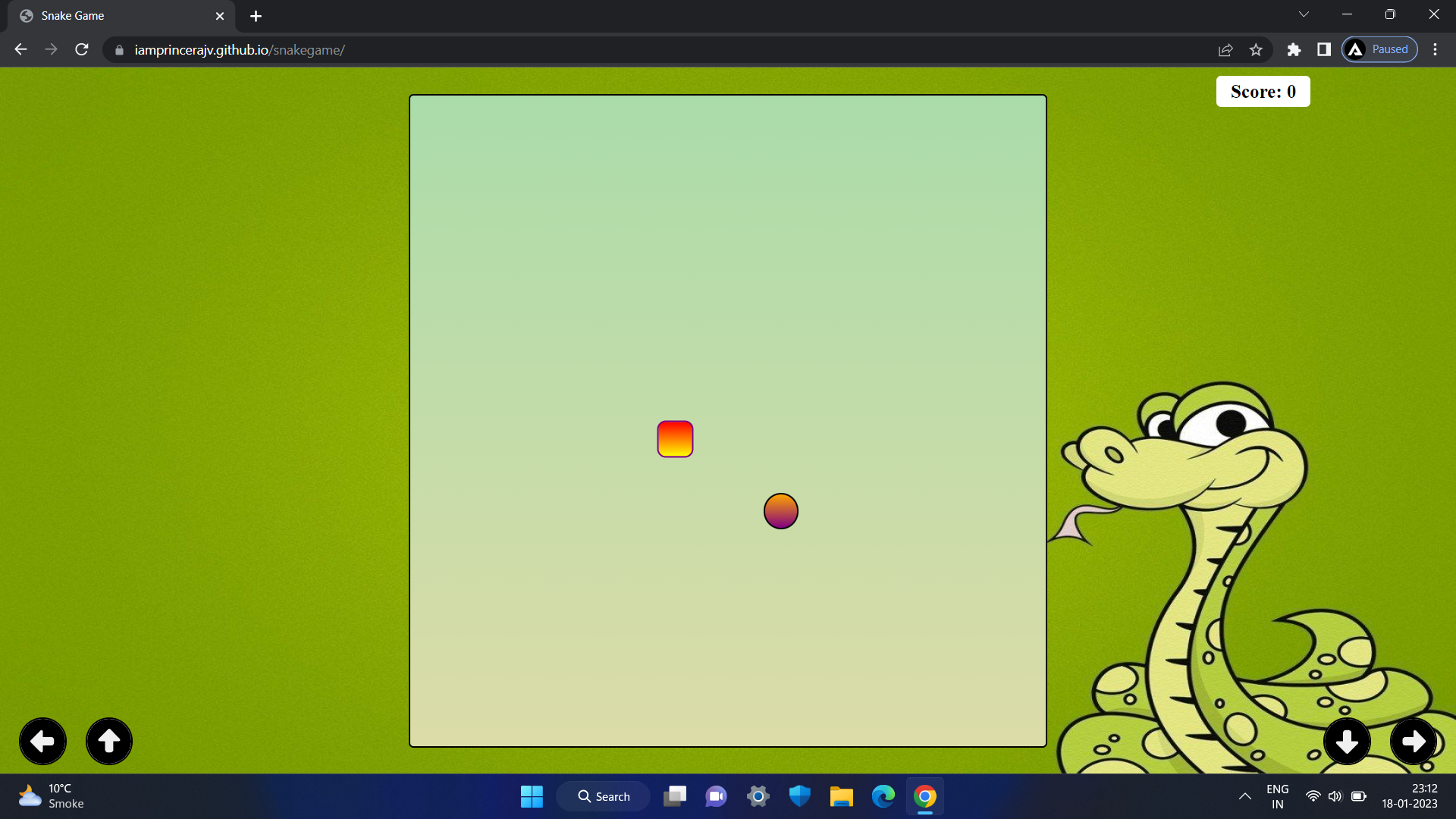This screenshot has height=819, width=1456.
Task: Click the ENG IN language indicator
Action: [1278, 796]
